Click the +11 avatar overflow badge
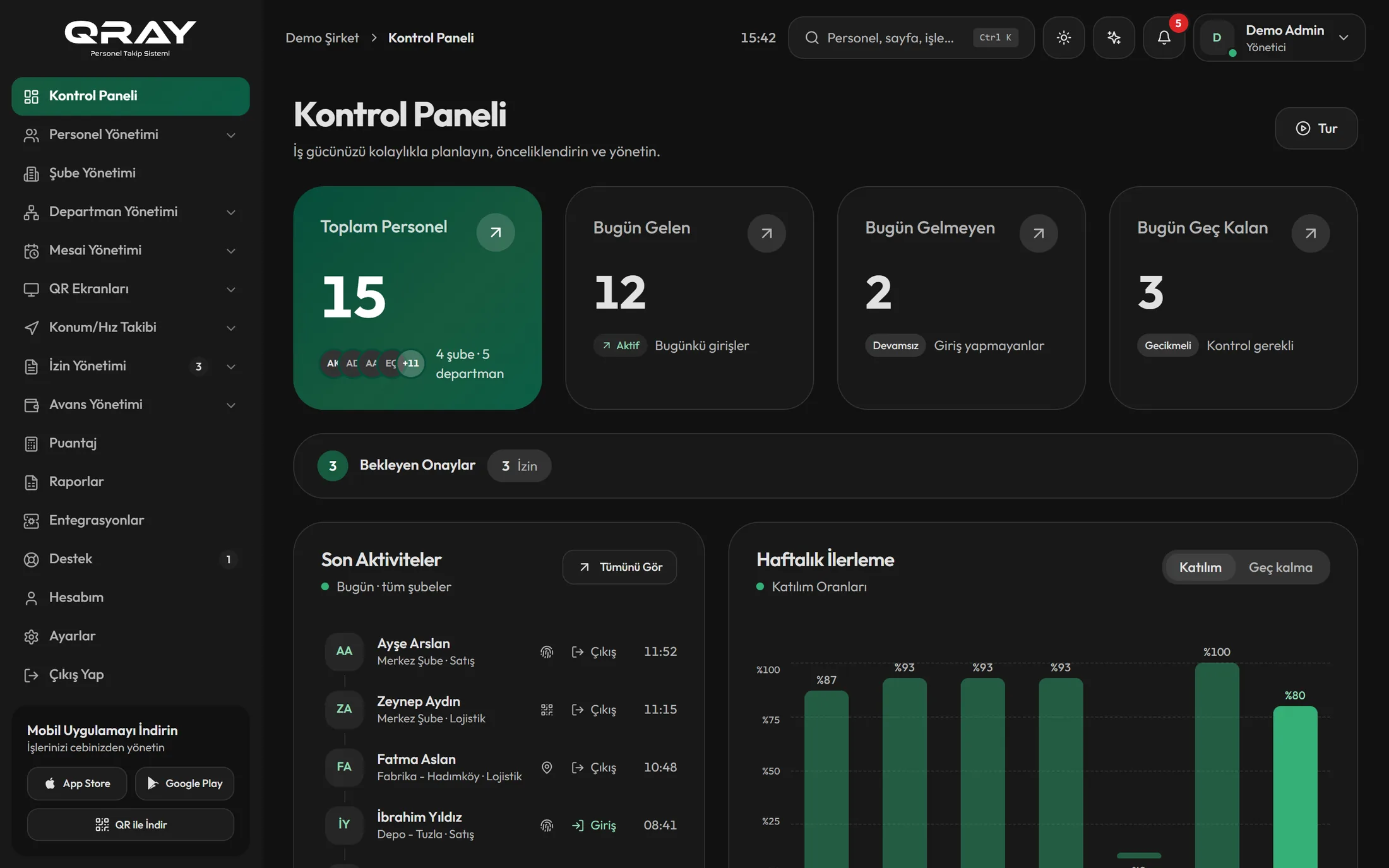 pos(410,363)
